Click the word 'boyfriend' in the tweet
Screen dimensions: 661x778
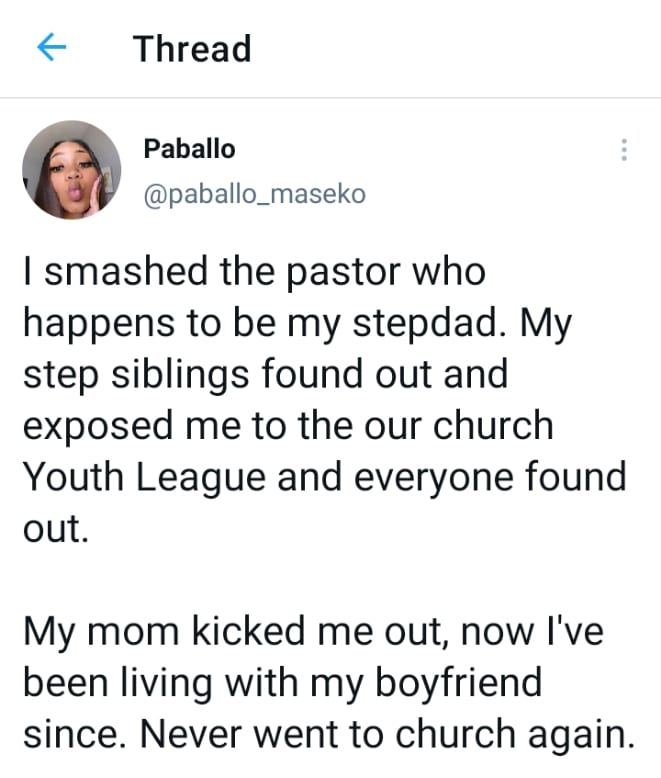pos(458,682)
